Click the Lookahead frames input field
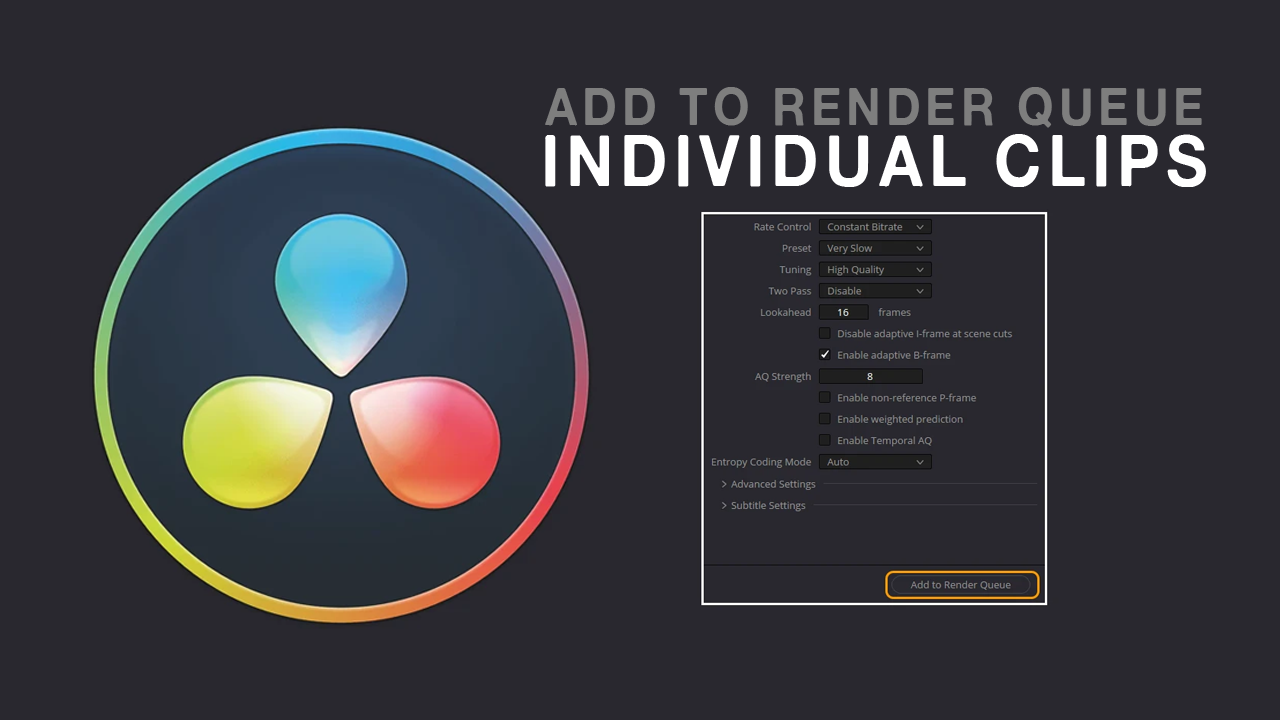Image resolution: width=1280 pixels, height=720 pixels. [843, 312]
